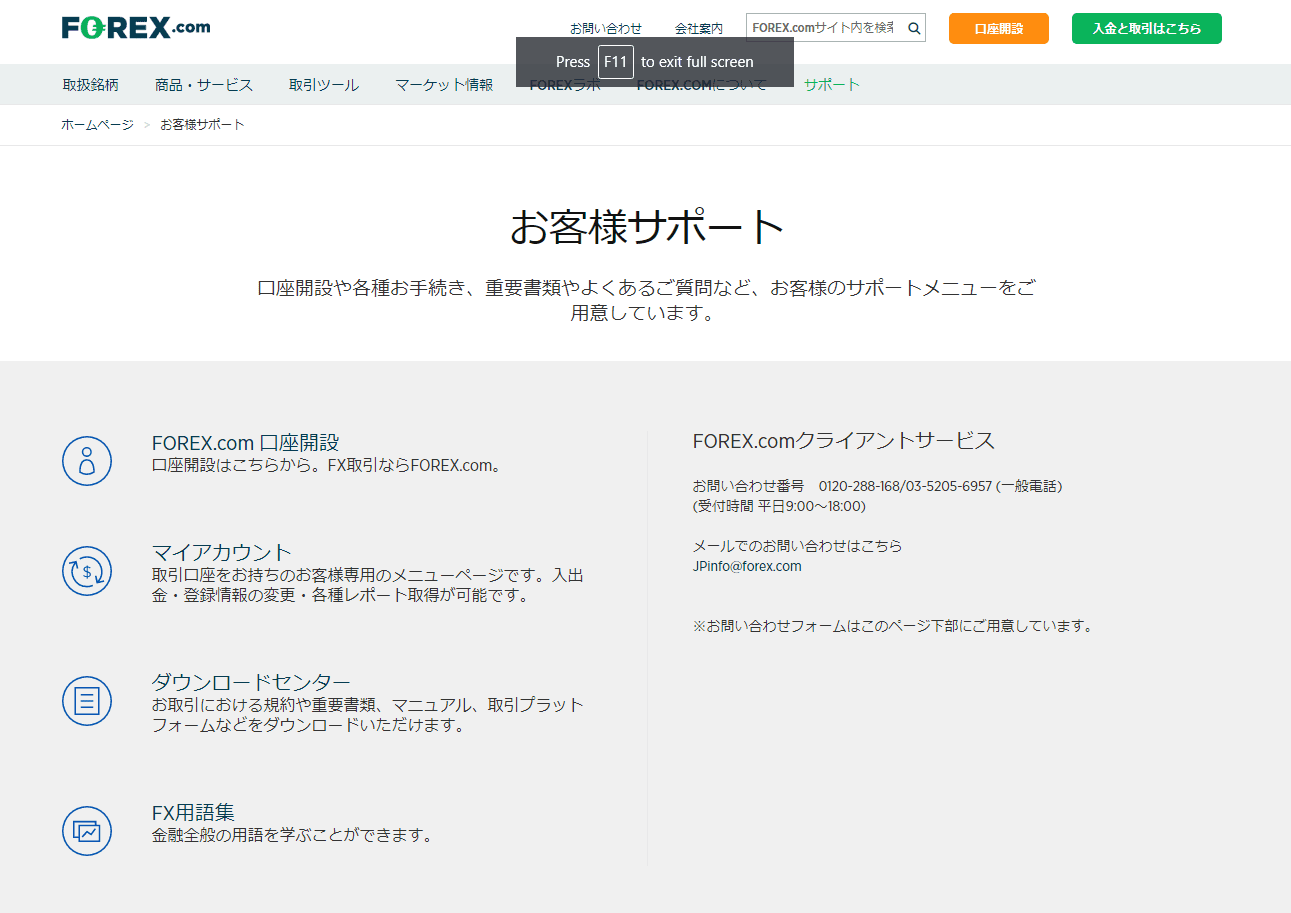The image size is (1291, 913).
Task: Click the search magnifier icon
Action: [913, 29]
